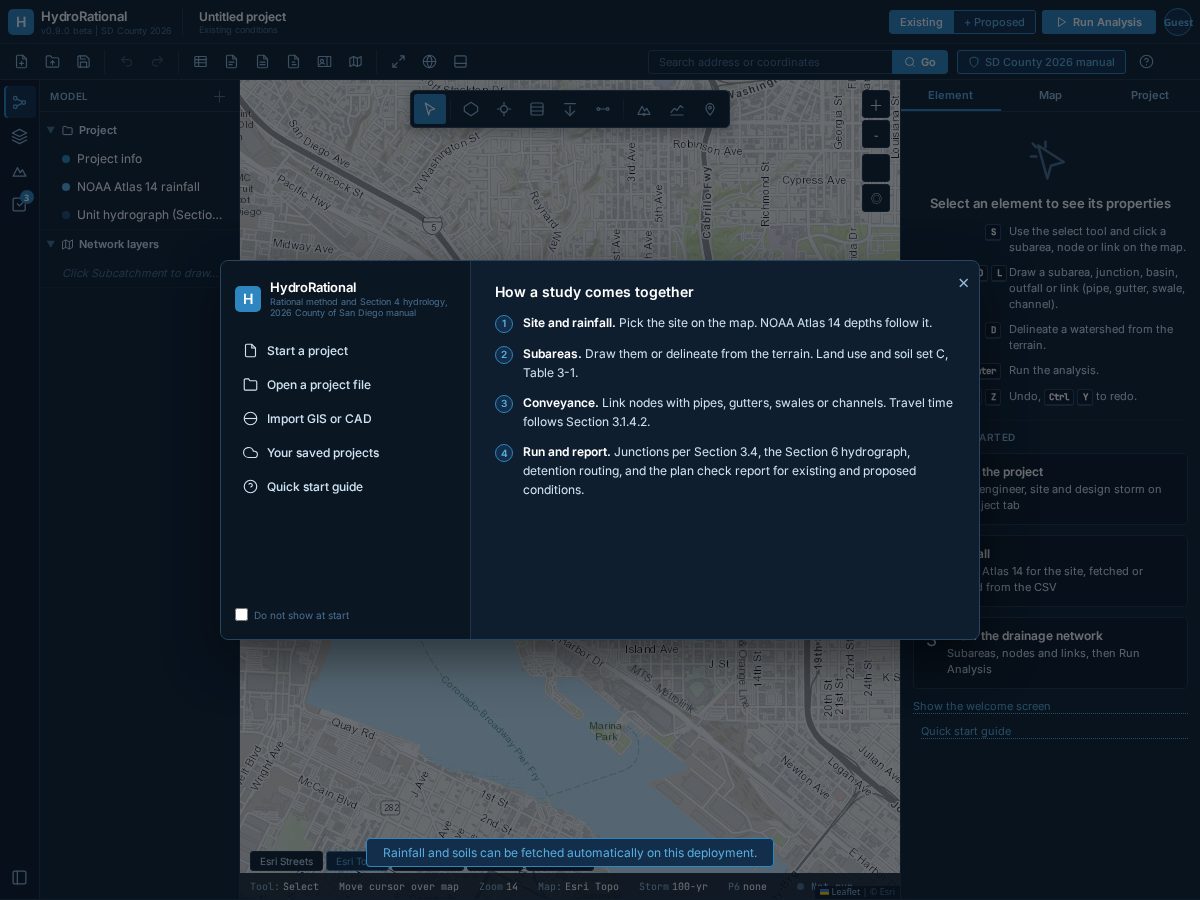Screen dimensions: 1200x900
Task: Choose the link connector tool
Action: pyautogui.click(x=603, y=109)
